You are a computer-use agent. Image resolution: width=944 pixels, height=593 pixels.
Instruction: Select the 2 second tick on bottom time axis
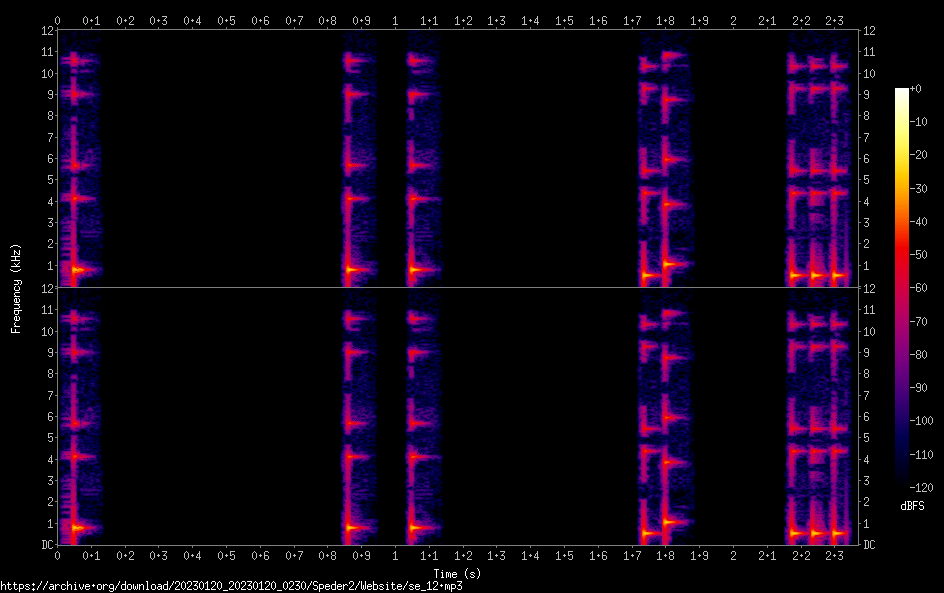tap(733, 556)
